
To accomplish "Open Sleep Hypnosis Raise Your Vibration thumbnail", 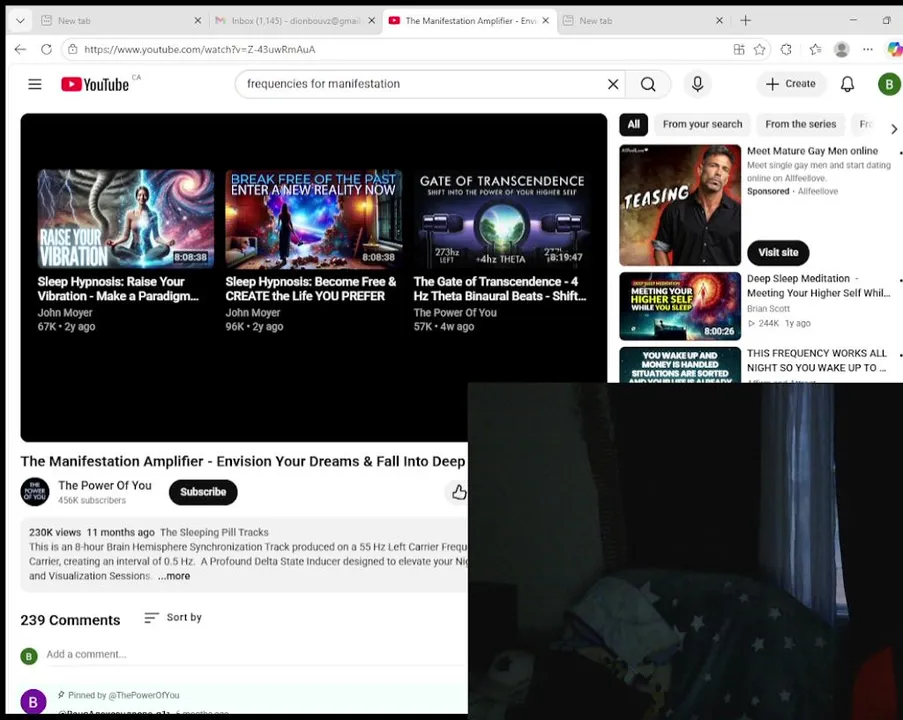I will click(x=126, y=219).
